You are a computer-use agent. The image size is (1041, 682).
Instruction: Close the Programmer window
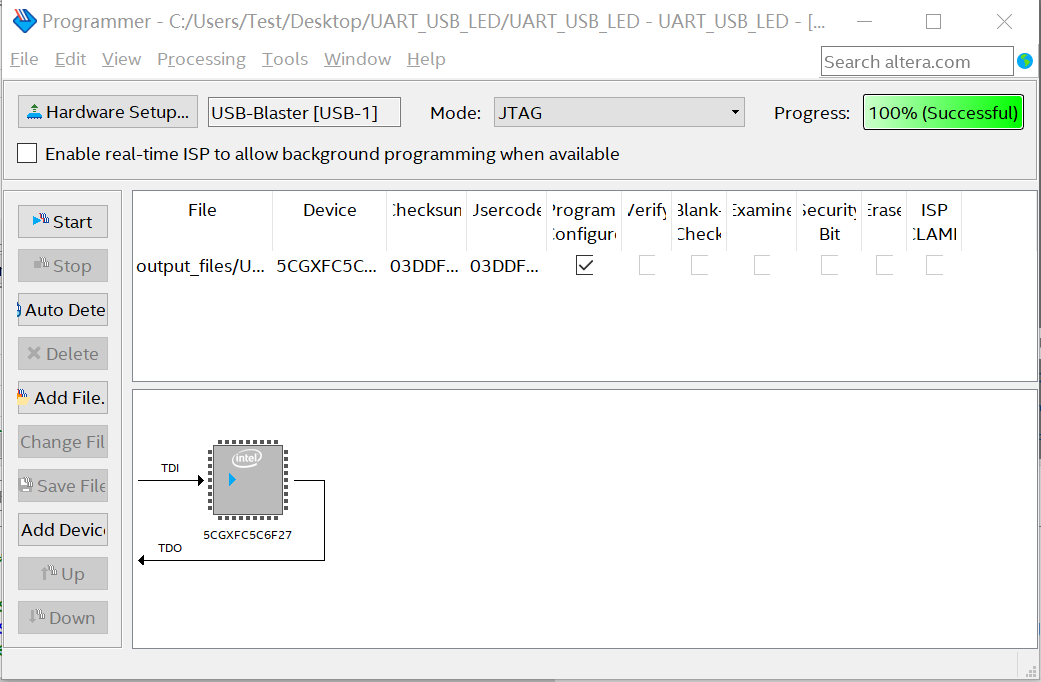pos(1004,21)
